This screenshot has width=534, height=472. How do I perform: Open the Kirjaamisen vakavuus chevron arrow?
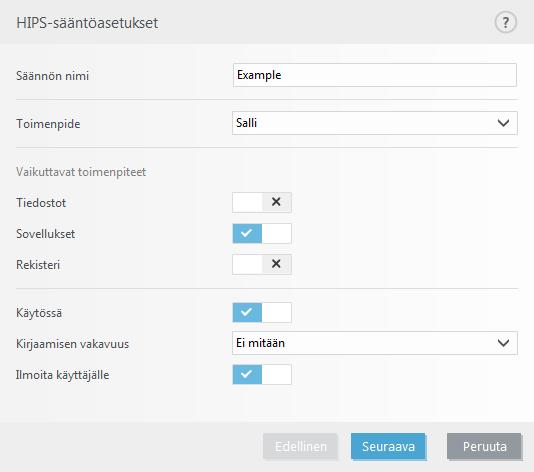pos(503,343)
